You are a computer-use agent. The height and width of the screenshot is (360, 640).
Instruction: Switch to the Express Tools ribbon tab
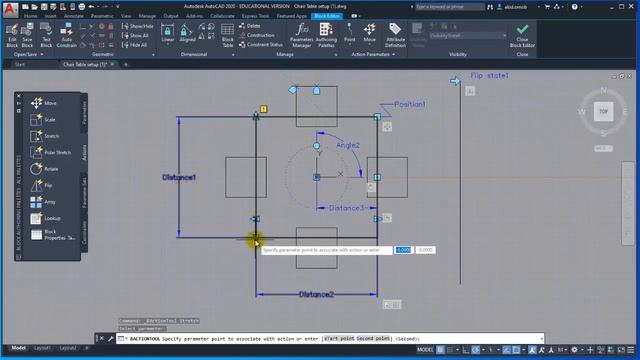255,16
